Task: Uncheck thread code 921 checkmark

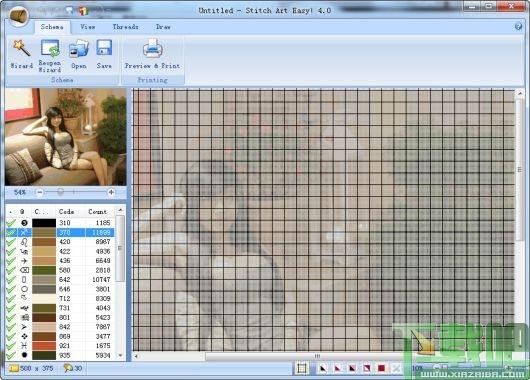Action: click(11, 346)
